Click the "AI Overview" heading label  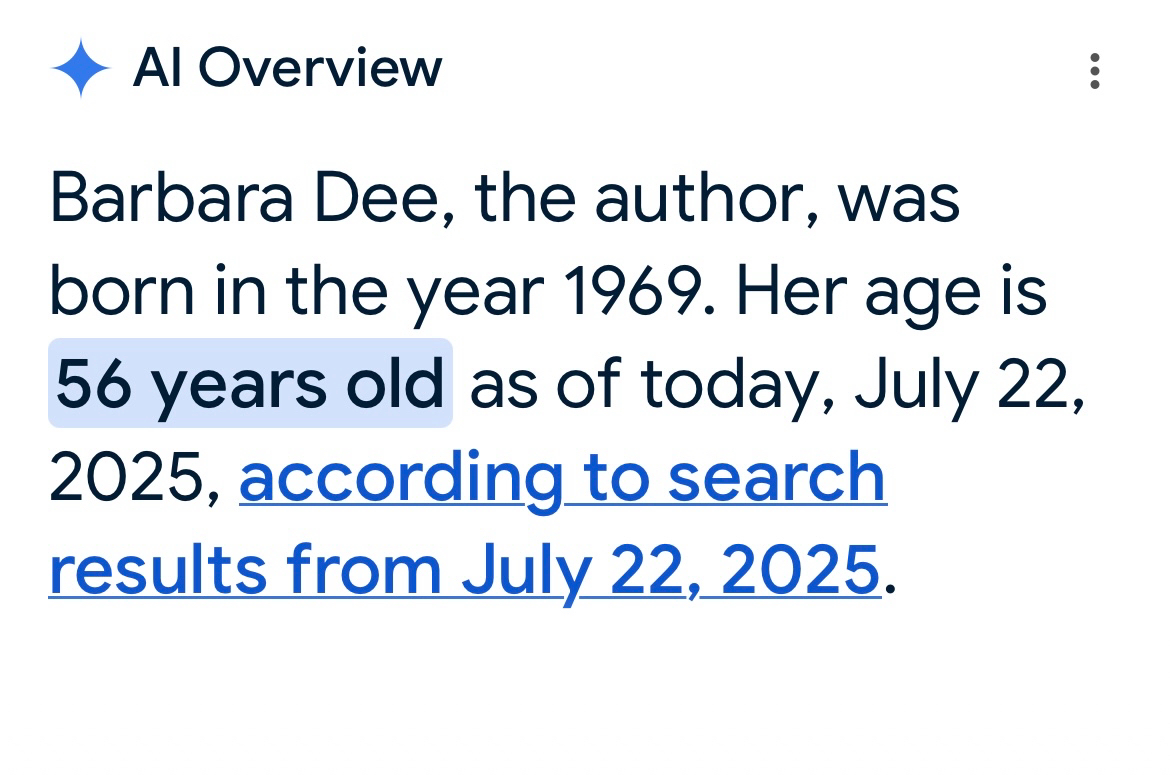click(x=287, y=69)
